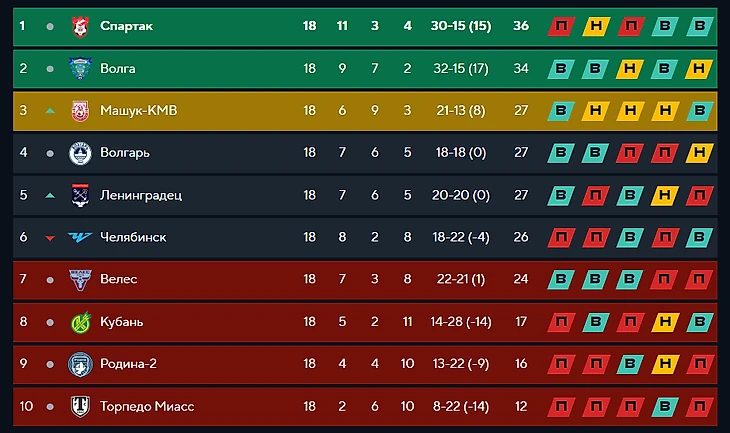The height and width of the screenshot is (433, 730).
Task: Open the Родина-2 team link
Action: 128,364
